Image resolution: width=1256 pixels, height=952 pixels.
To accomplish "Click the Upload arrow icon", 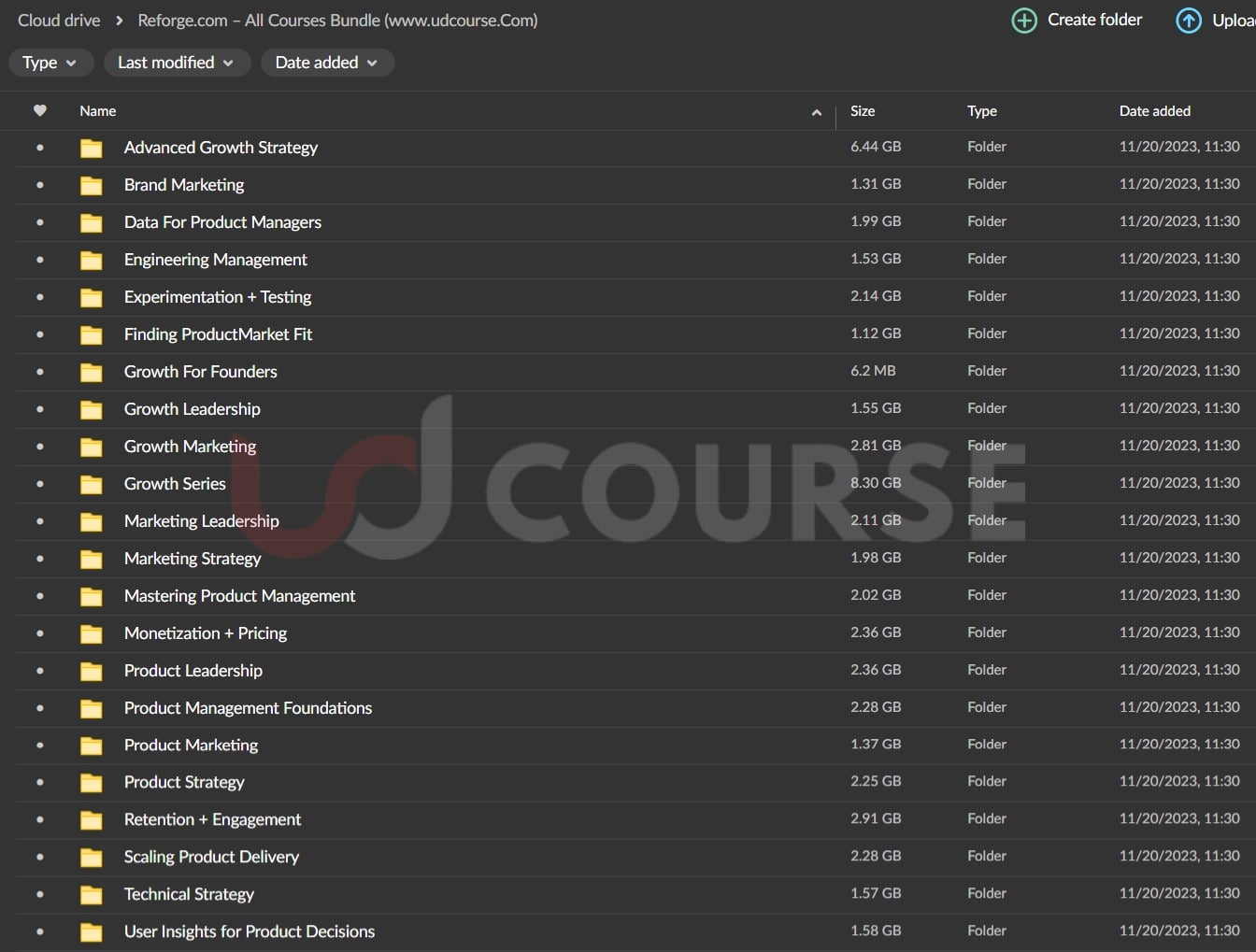I will tap(1188, 21).
